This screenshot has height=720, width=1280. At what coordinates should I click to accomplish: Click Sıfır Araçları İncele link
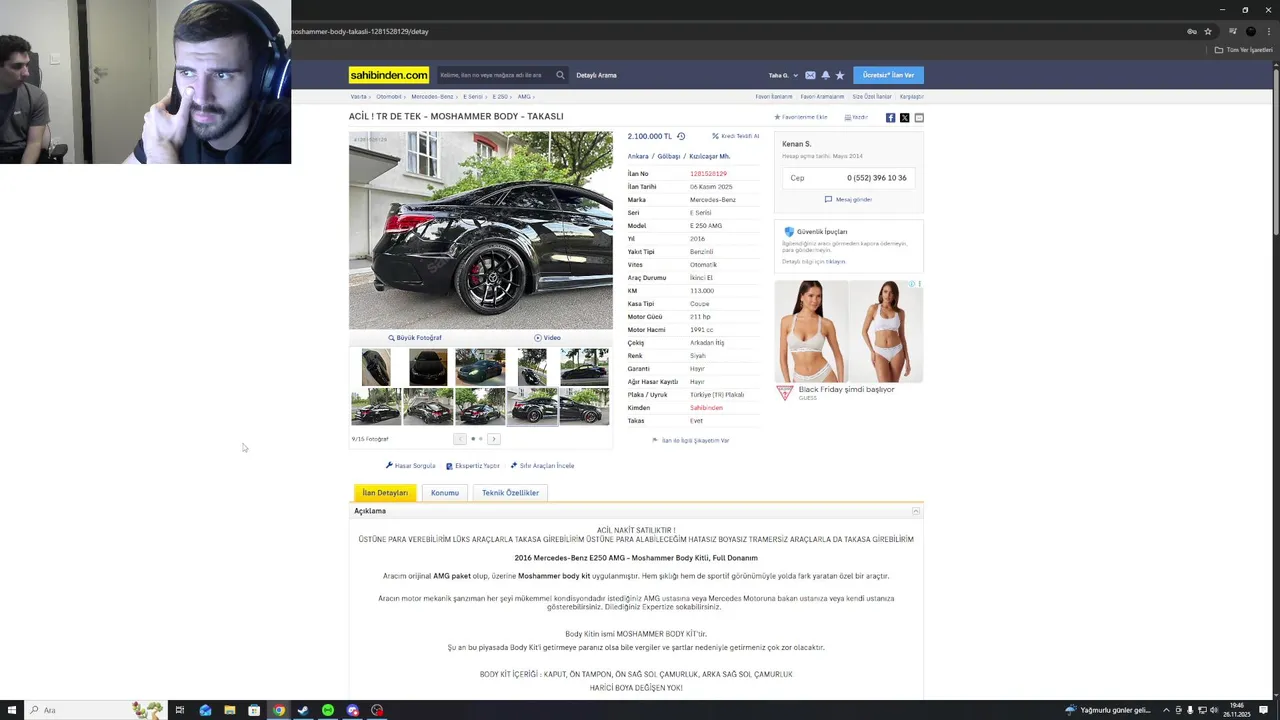tap(542, 466)
